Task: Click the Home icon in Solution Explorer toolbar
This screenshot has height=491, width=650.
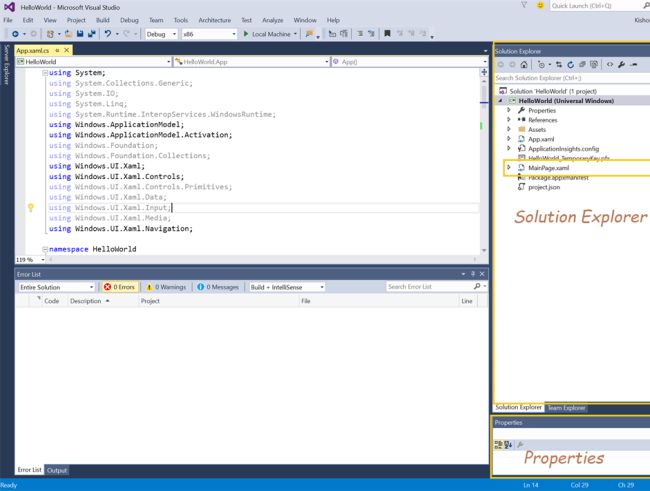Action: point(524,65)
